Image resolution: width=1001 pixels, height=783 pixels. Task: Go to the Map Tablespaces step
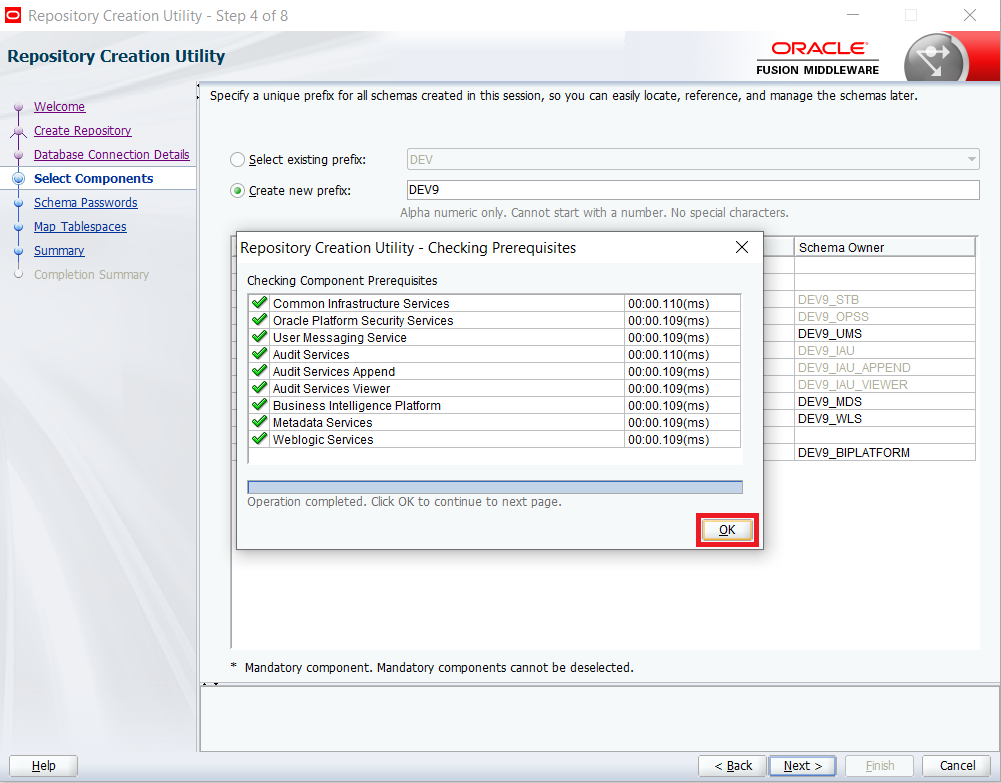click(80, 227)
